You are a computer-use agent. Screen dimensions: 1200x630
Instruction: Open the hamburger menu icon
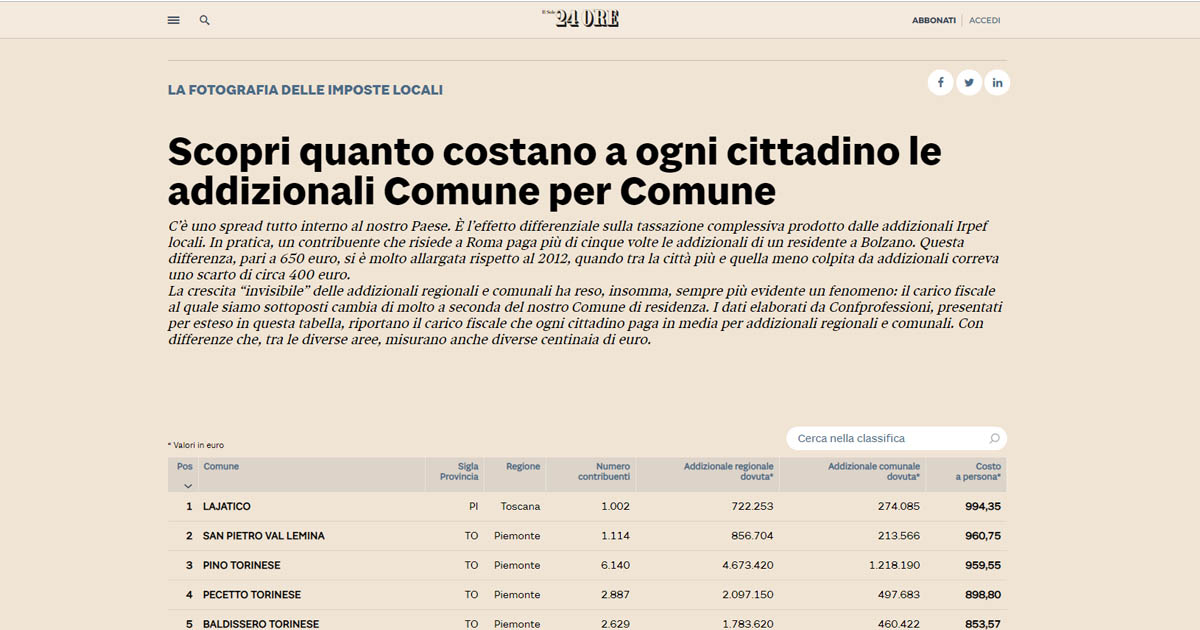[x=174, y=20]
